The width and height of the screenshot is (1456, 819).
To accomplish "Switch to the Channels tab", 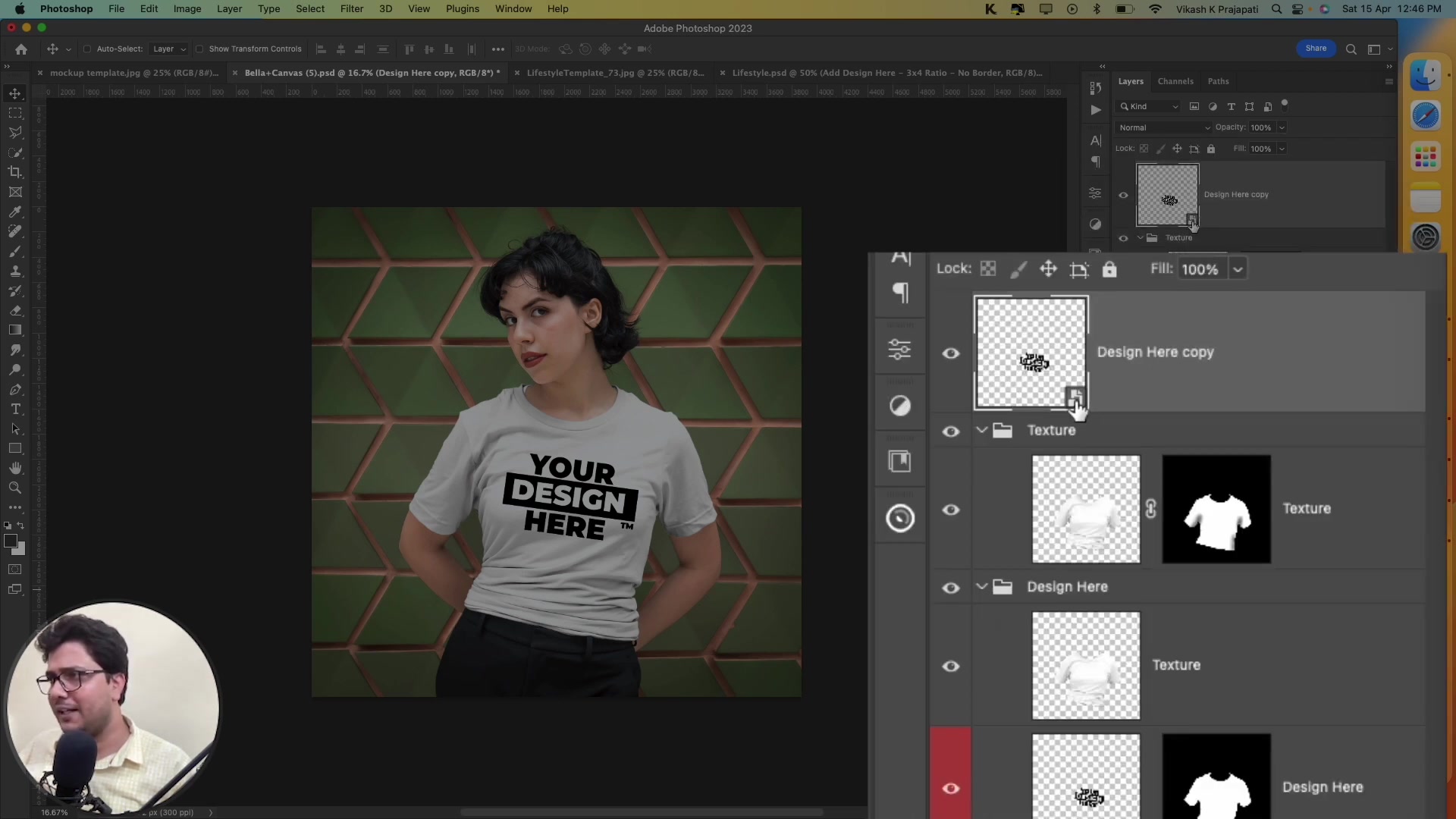I will (1175, 81).
